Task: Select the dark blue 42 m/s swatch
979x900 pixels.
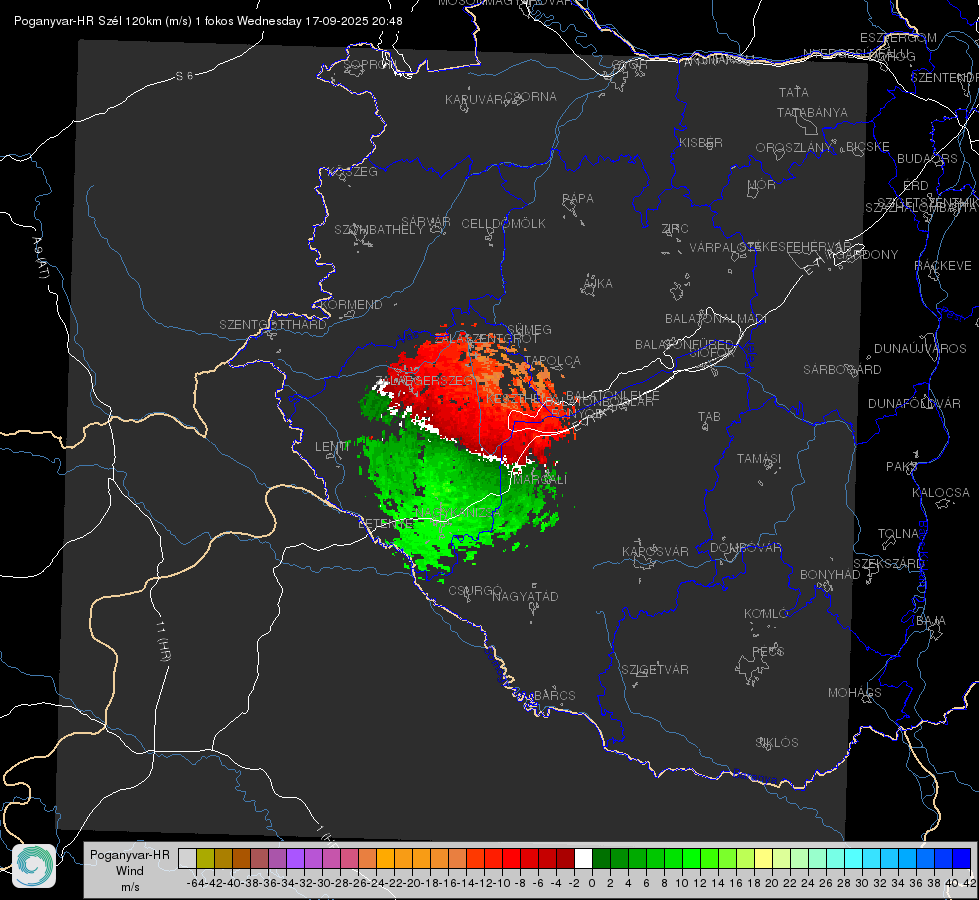Action: 962,858
